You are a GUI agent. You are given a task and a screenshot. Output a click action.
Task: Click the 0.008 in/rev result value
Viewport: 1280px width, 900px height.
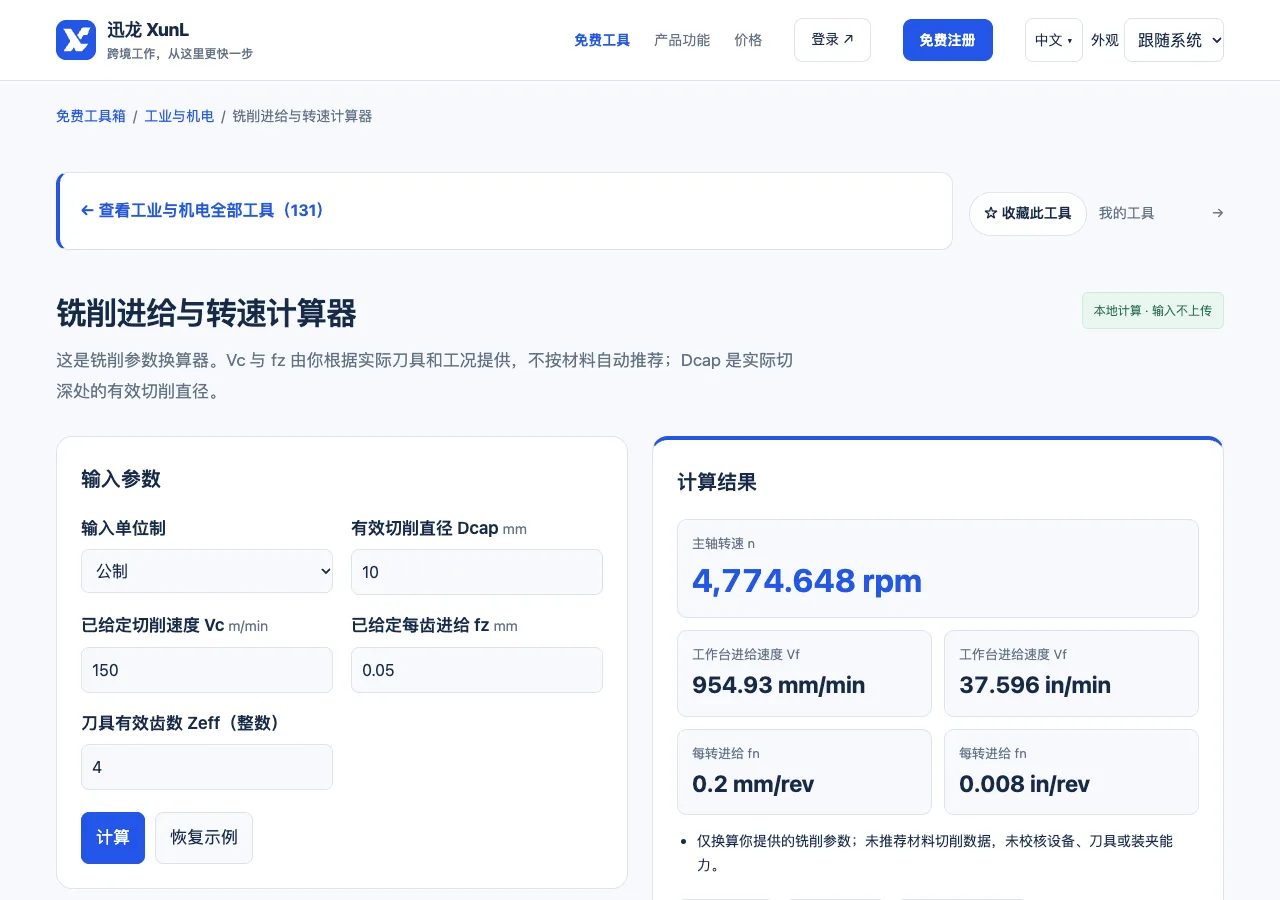[x=1024, y=784]
